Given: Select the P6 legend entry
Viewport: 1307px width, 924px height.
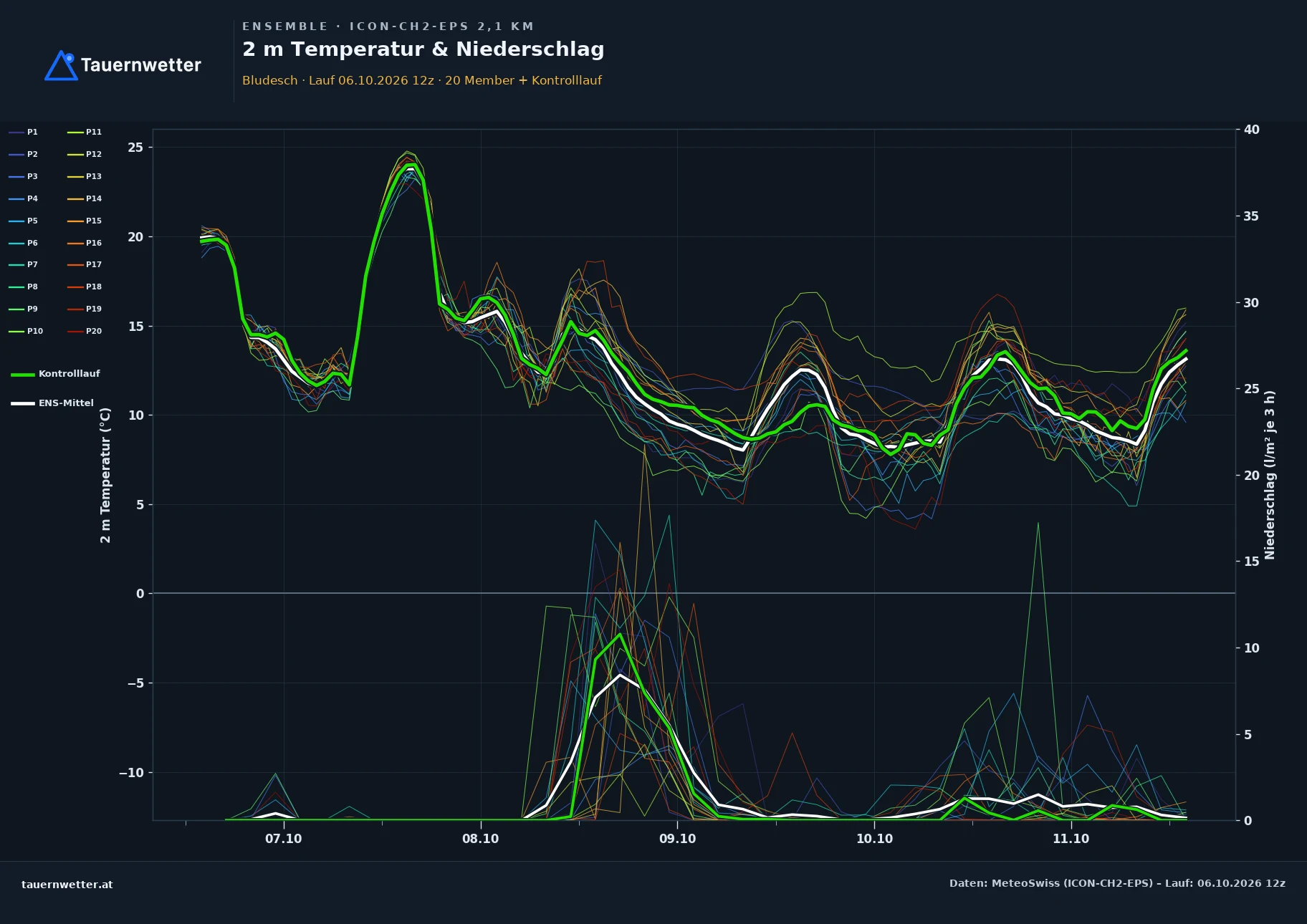Looking at the screenshot, I should tap(24, 243).
